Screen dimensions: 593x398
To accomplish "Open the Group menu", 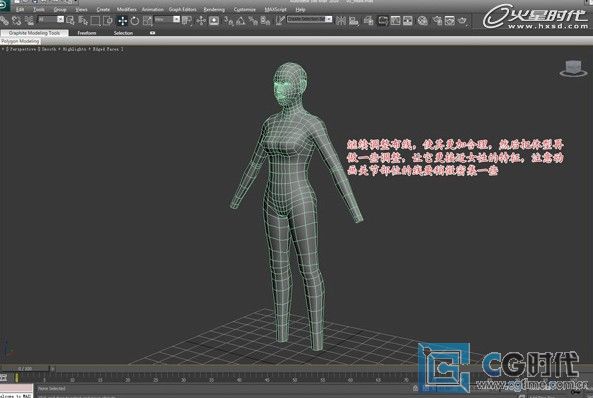I will (60, 9).
